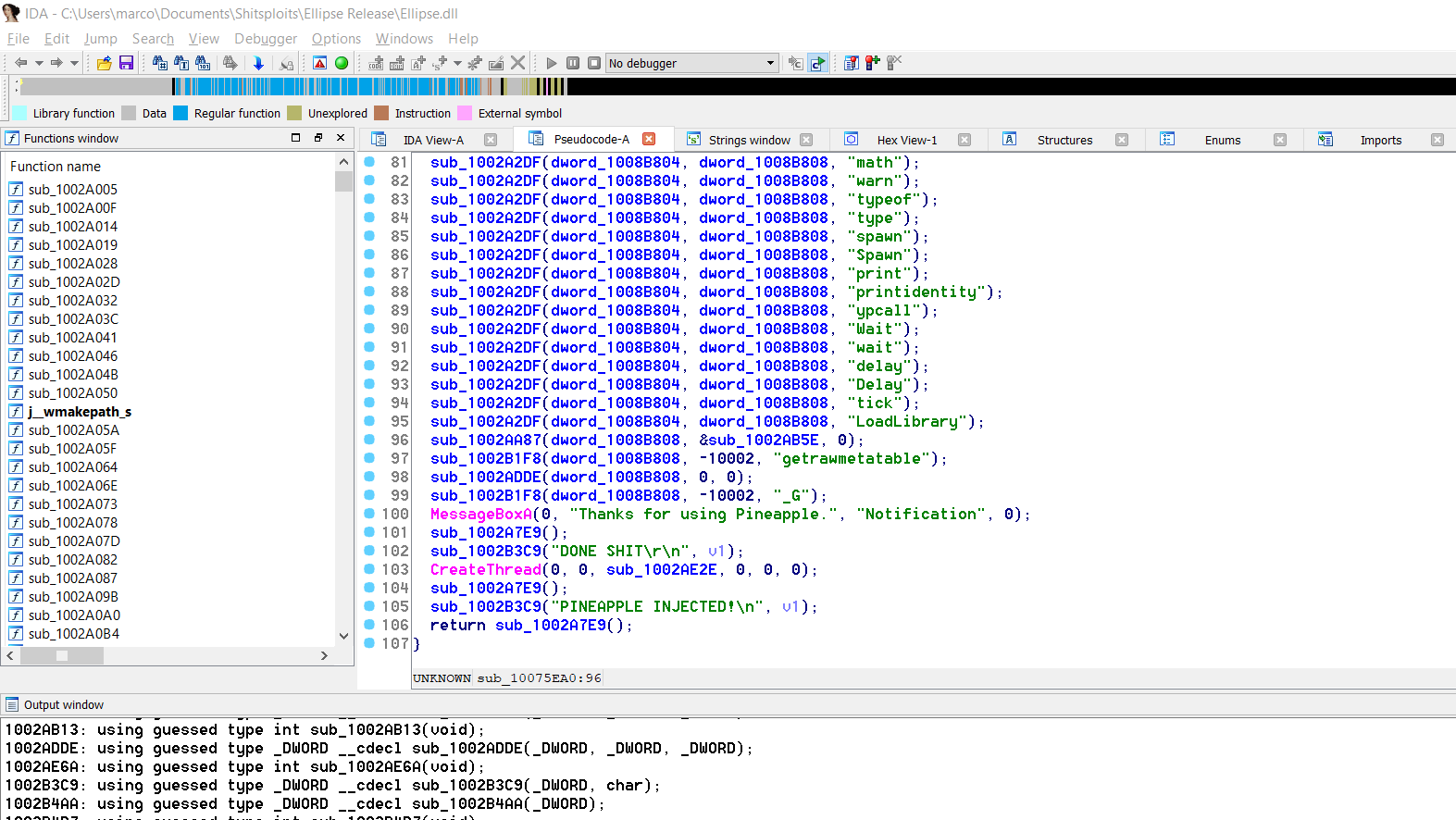Close the Hex View-1 tab
Screen dimensions: 1456x820
pyautogui.click(x=964, y=140)
